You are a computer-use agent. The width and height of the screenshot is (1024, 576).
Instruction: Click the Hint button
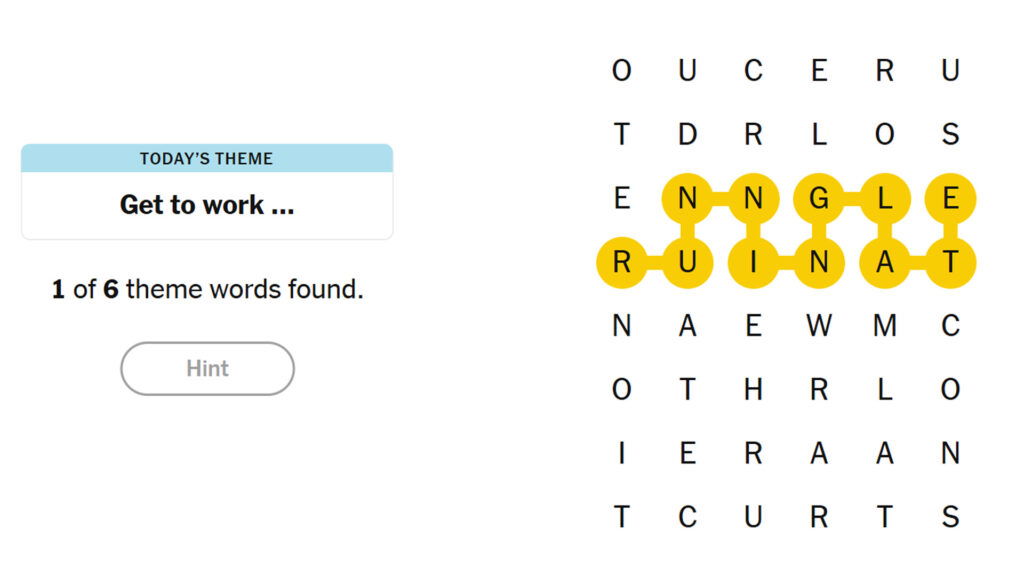point(207,368)
